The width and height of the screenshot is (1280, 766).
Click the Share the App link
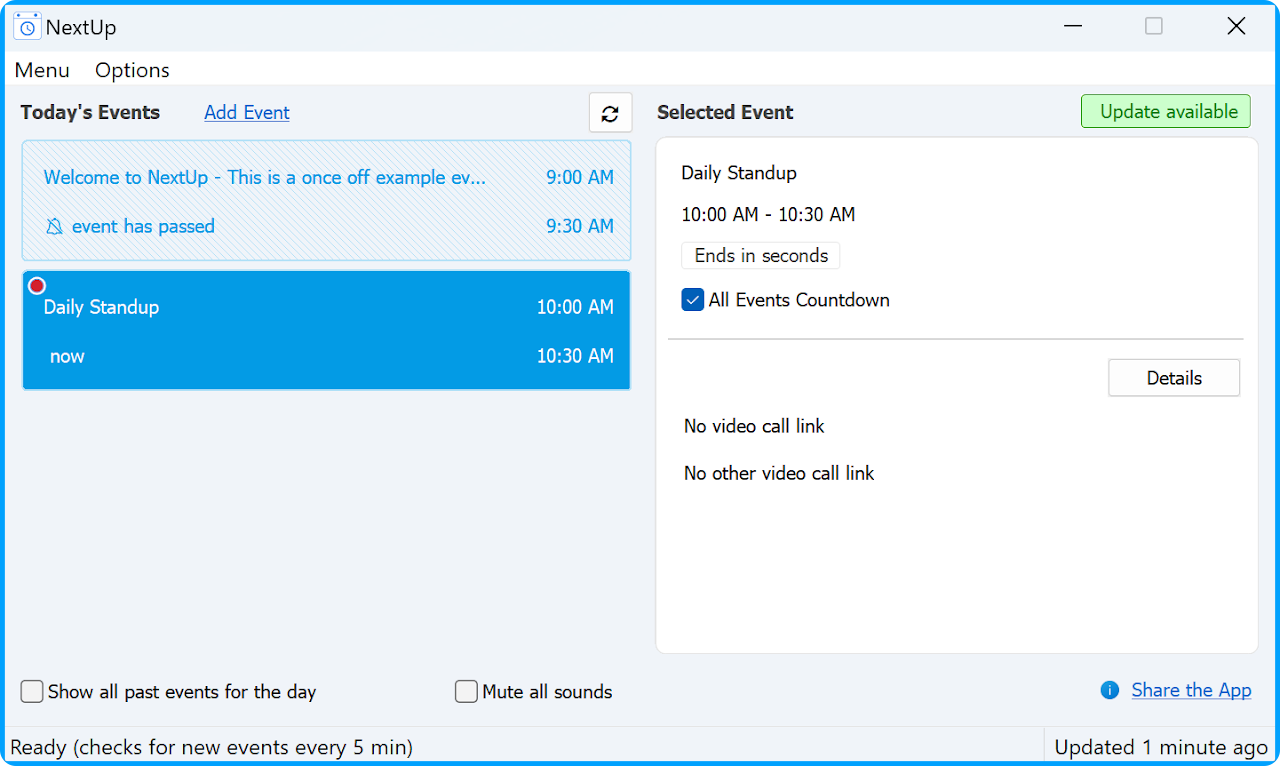pyautogui.click(x=1191, y=690)
